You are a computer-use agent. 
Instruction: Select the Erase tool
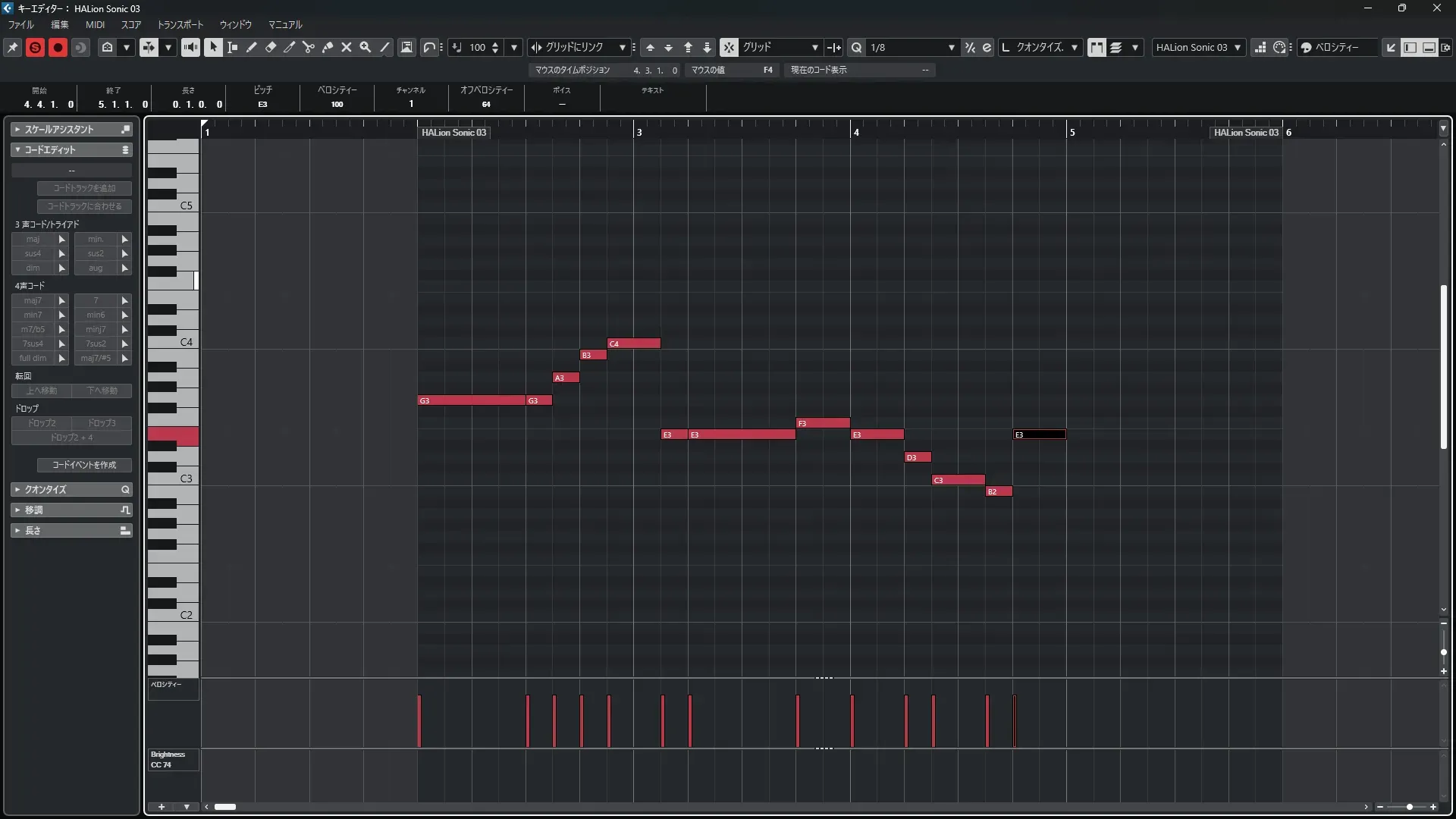(270, 47)
